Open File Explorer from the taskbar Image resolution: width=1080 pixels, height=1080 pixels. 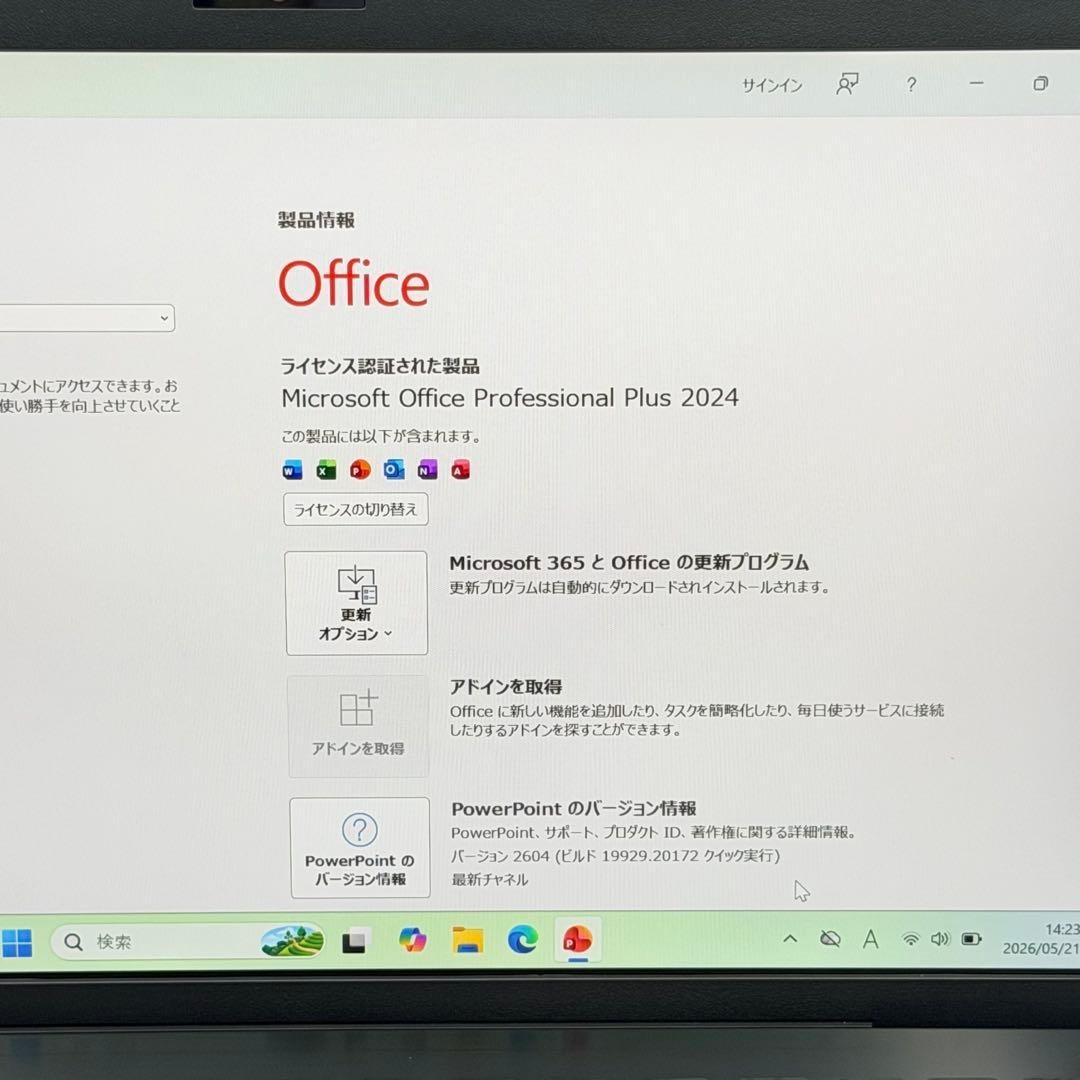pyautogui.click(x=468, y=940)
